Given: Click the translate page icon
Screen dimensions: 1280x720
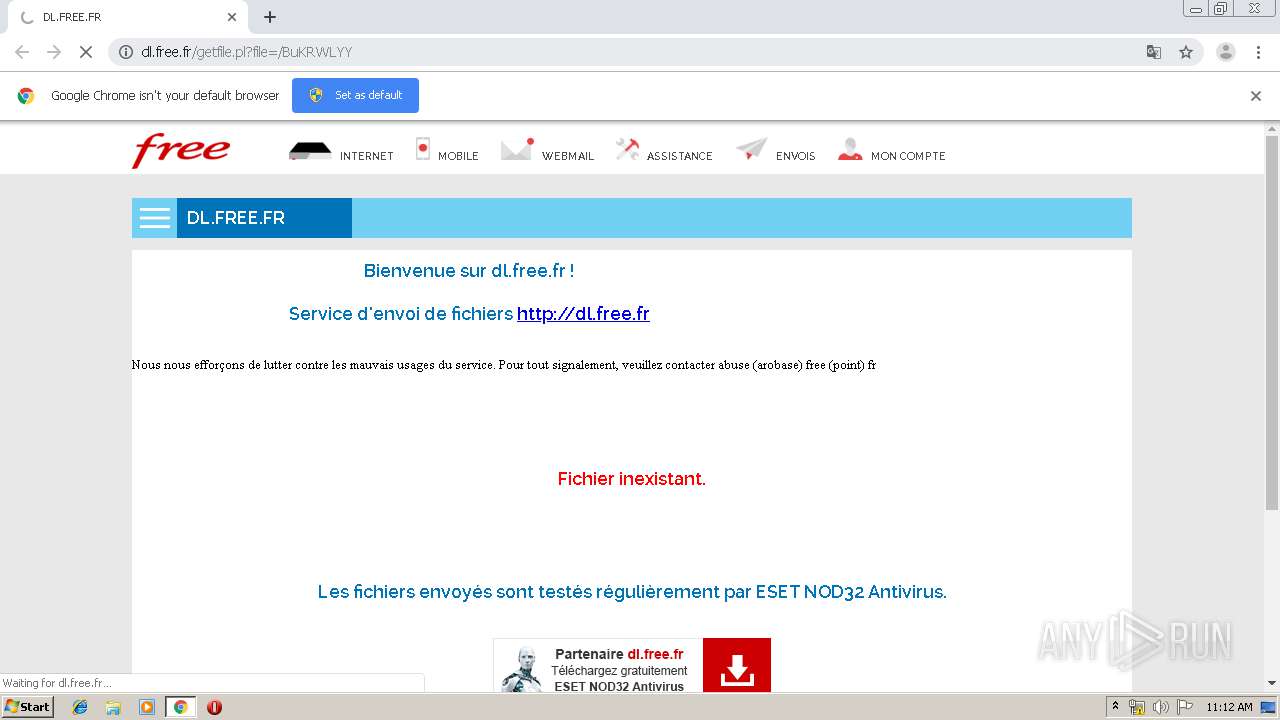Looking at the screenshot, I should point(1153,52).
